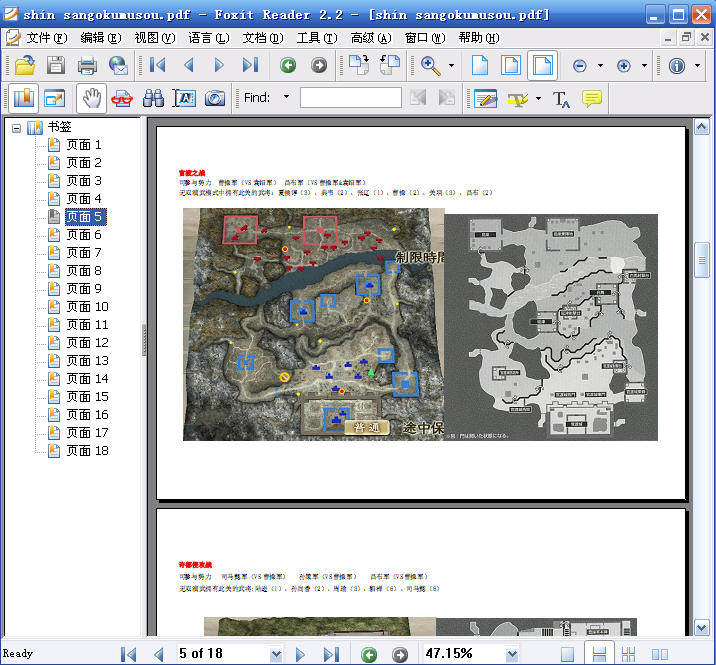The image size is (716, 665).
Task: Open the 视图(V) menu
Action: point(155,38)
